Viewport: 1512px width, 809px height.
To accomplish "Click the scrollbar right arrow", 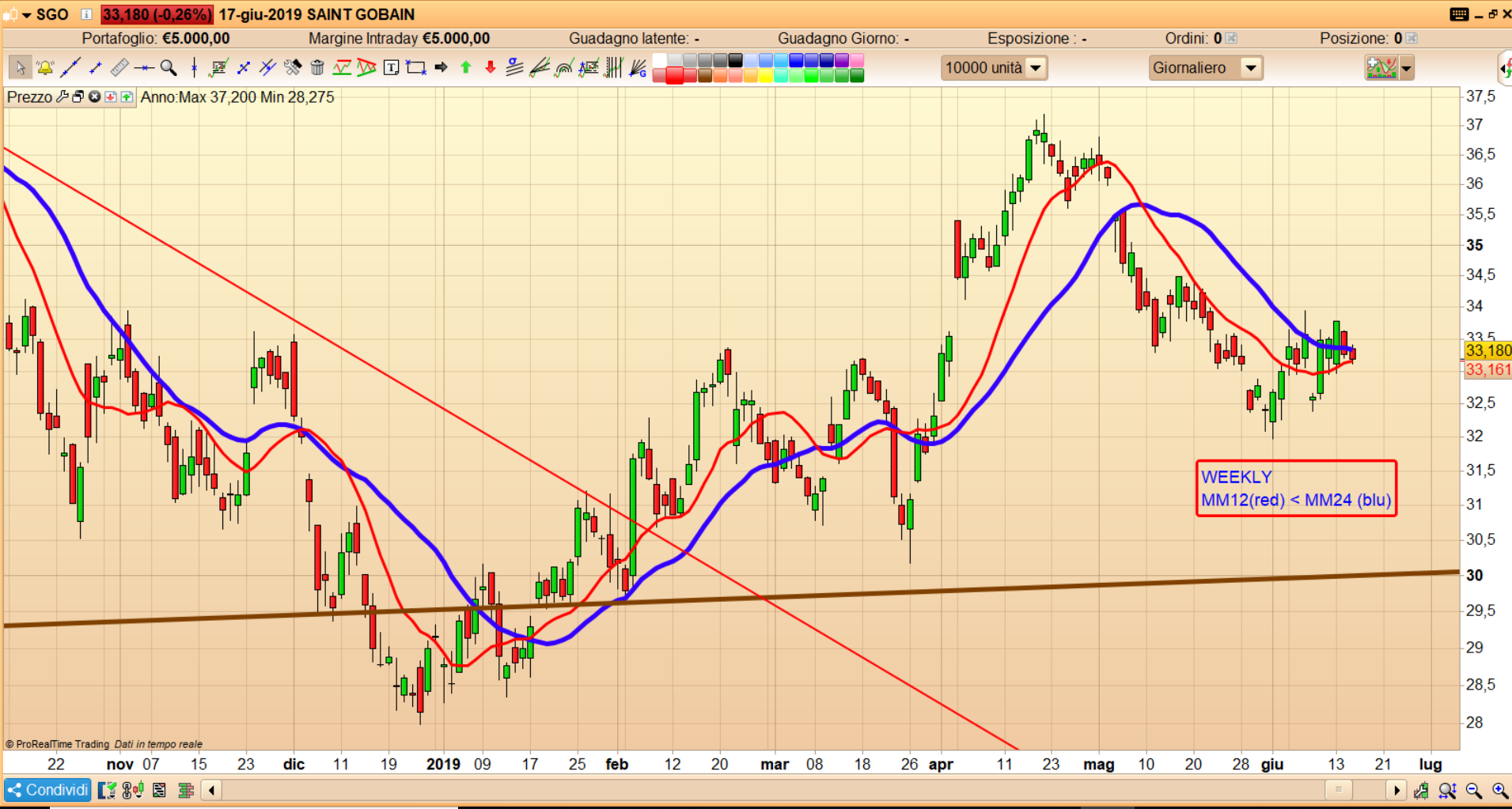I will 1396,790.
